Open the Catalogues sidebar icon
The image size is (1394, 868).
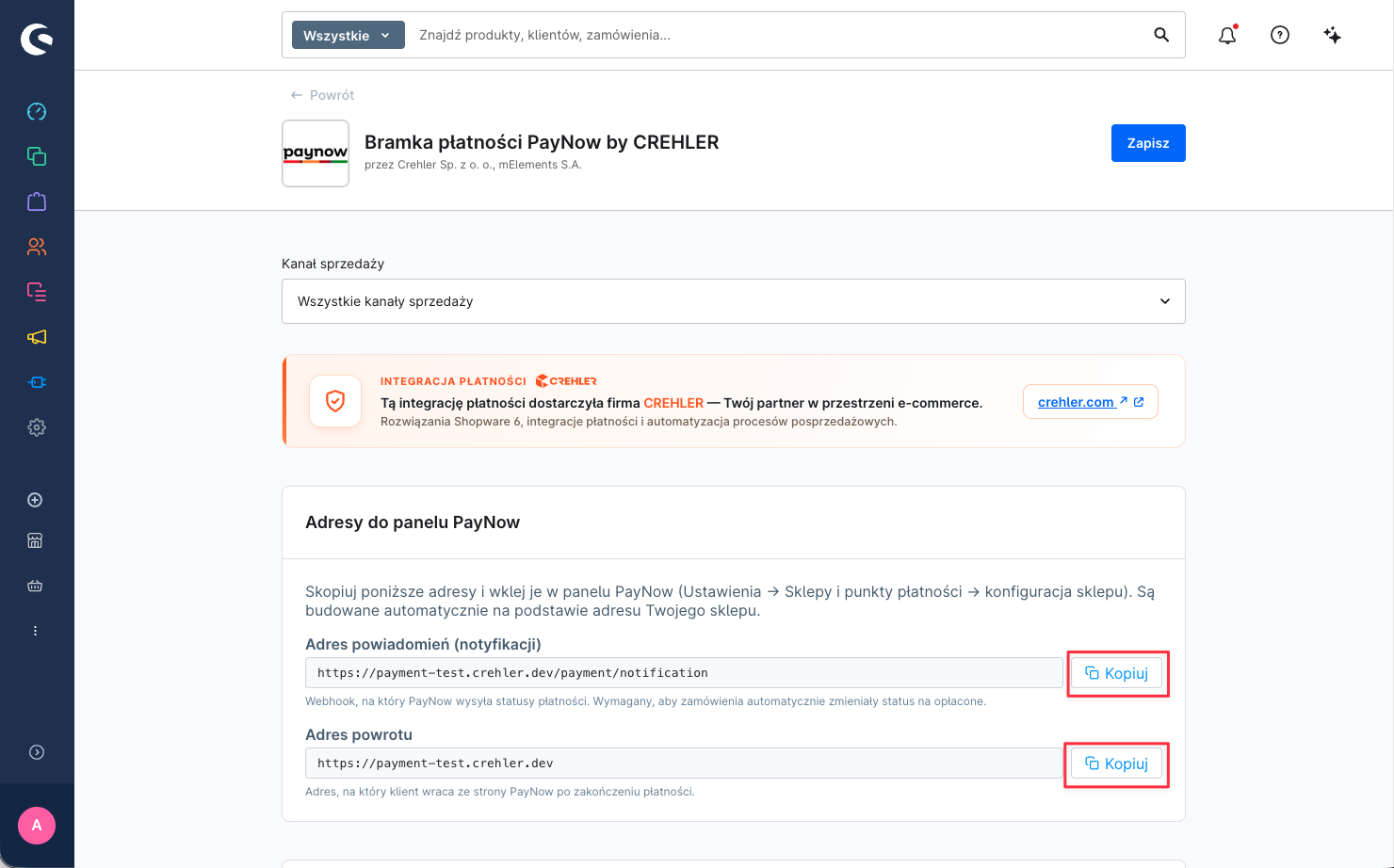pyautogui.click(x=37, y=156)
